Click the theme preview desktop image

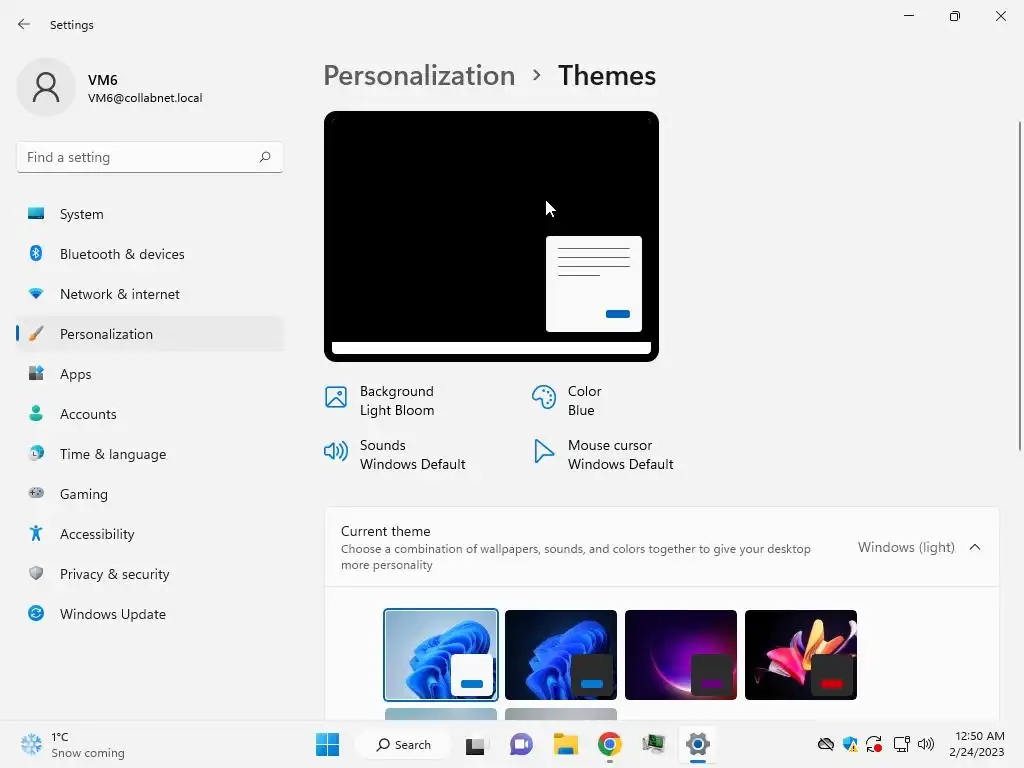point(491,236)
